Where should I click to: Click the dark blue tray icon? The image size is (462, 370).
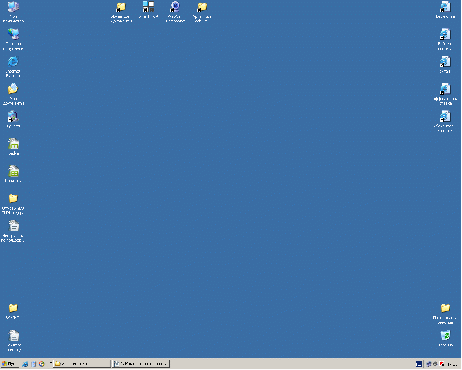[x=419, y=364]
